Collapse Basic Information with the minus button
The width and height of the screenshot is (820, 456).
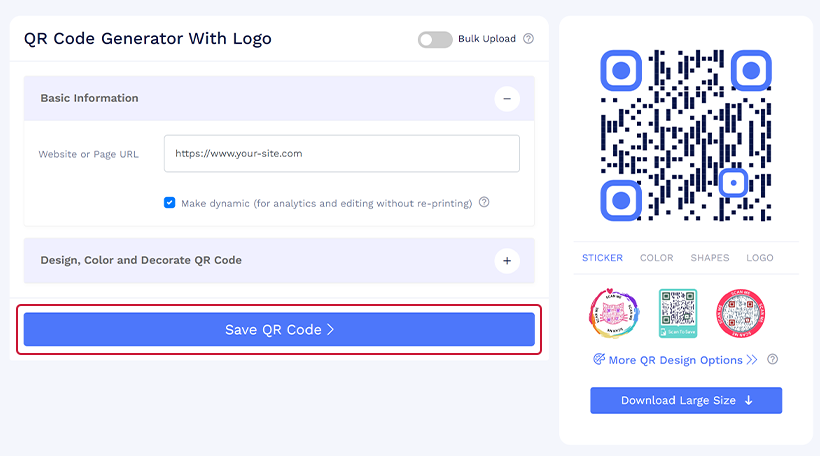tap(507, 98)
